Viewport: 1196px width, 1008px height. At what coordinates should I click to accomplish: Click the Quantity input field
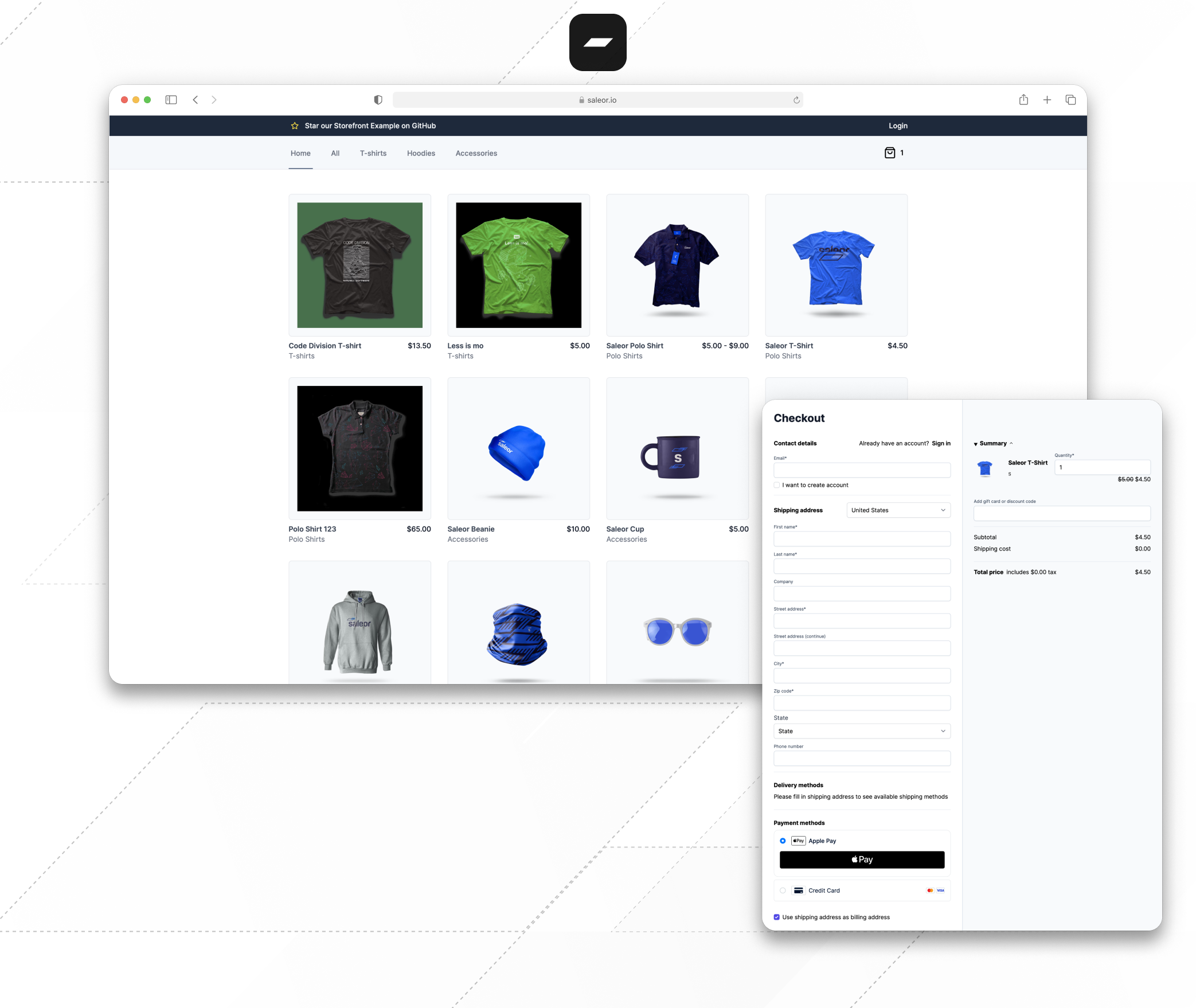(x=1102, y=467)
